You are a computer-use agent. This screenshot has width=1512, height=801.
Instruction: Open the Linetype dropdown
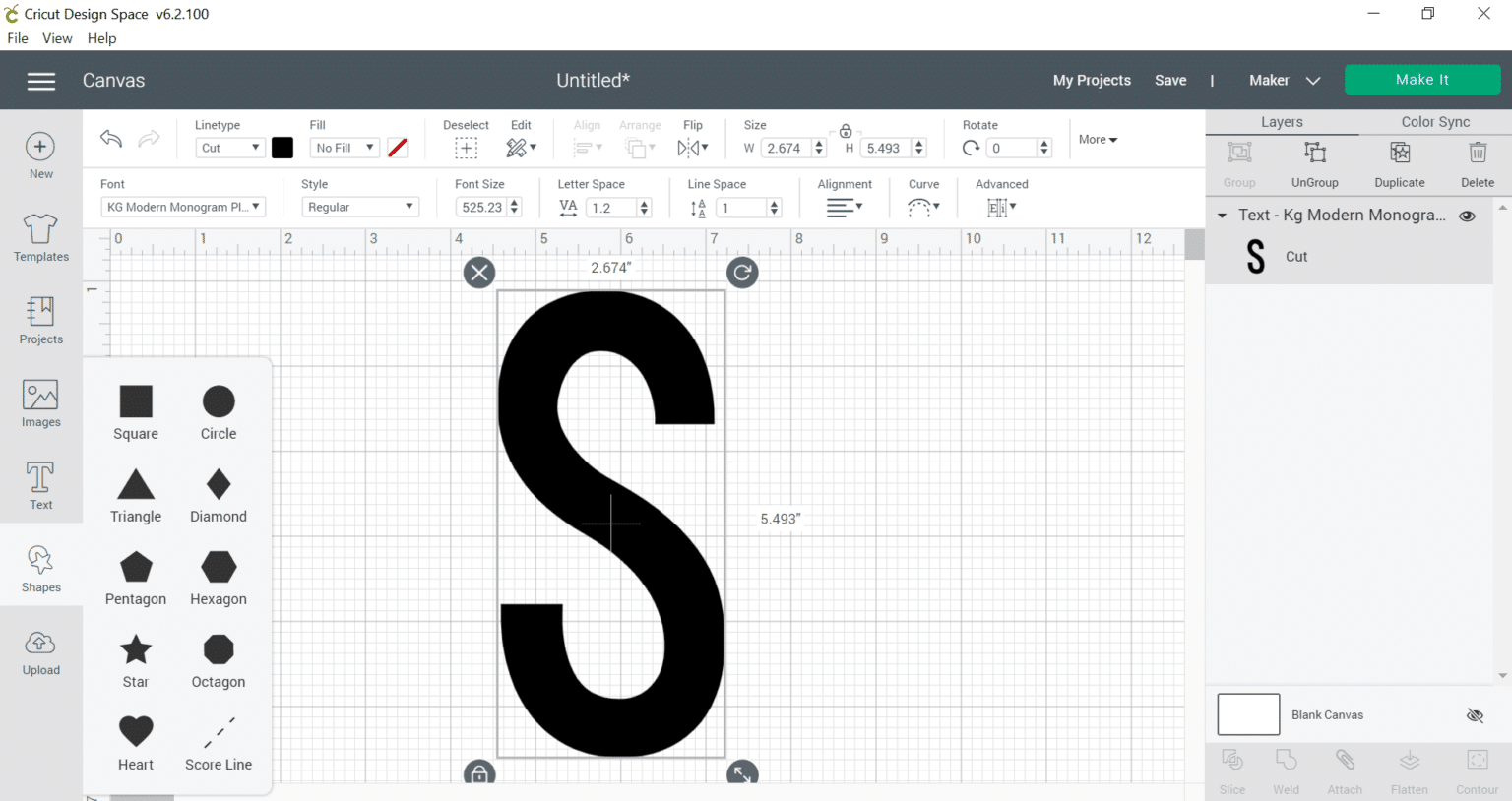pos(229,147)
